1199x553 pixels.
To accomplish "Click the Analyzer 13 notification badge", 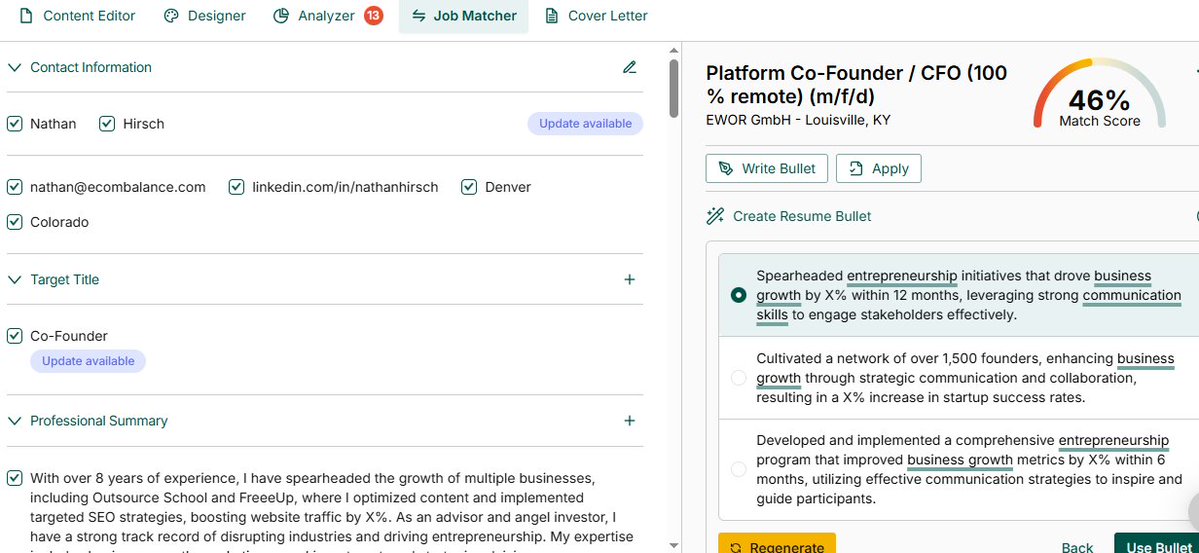I will coord(373,15).
